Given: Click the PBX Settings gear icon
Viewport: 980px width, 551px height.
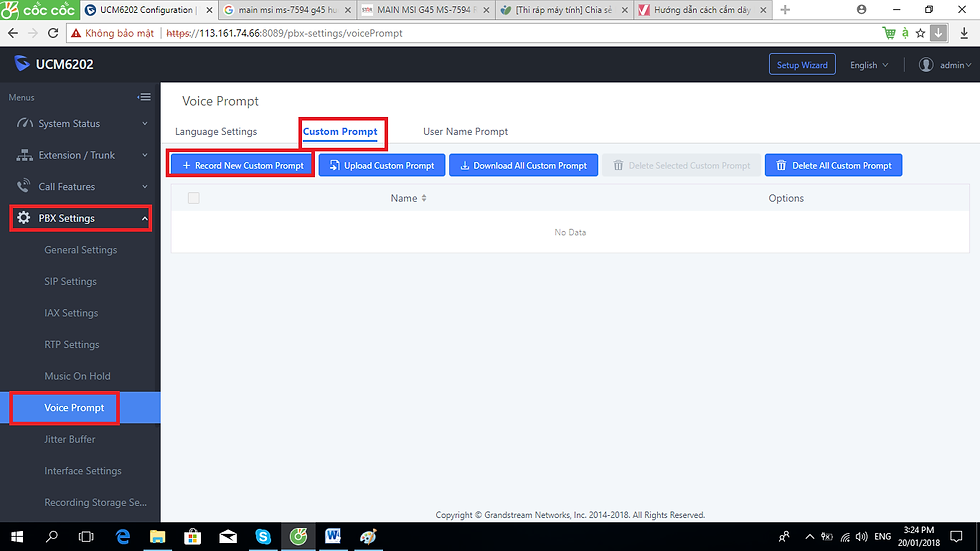Looking at the screenshot, I should 23,218.
